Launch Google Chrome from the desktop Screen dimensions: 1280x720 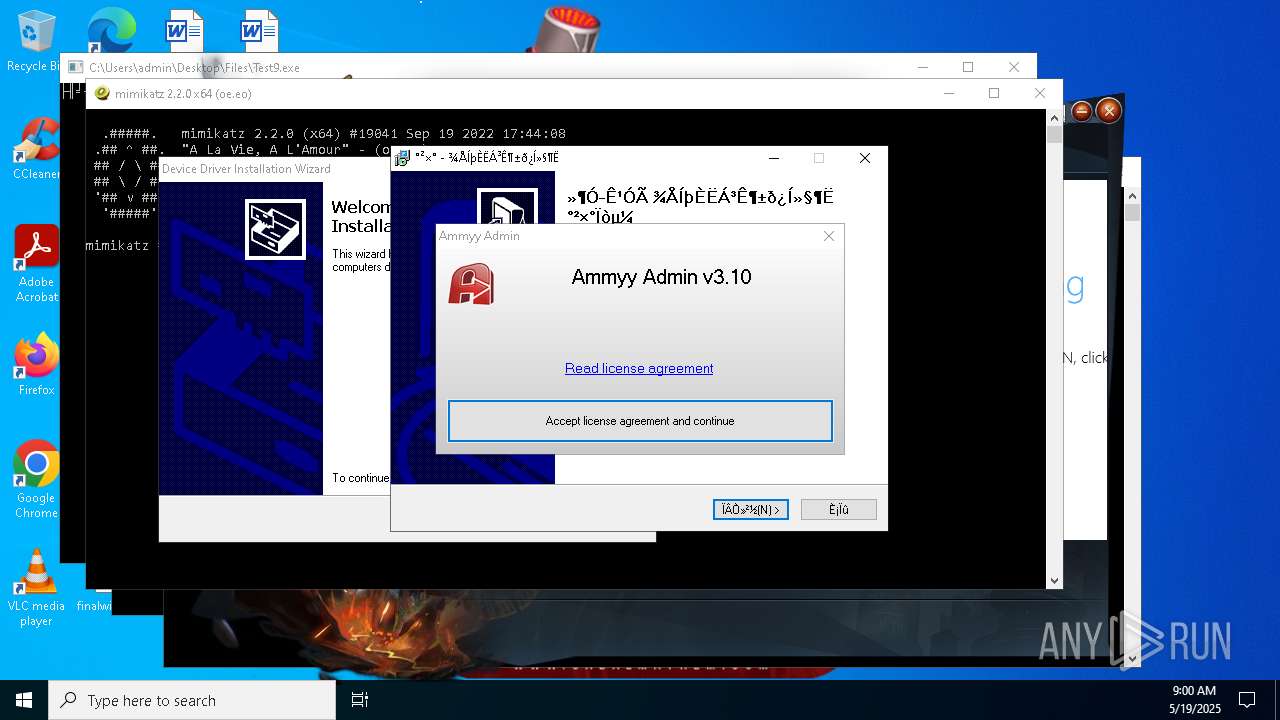tap(36, 479)
